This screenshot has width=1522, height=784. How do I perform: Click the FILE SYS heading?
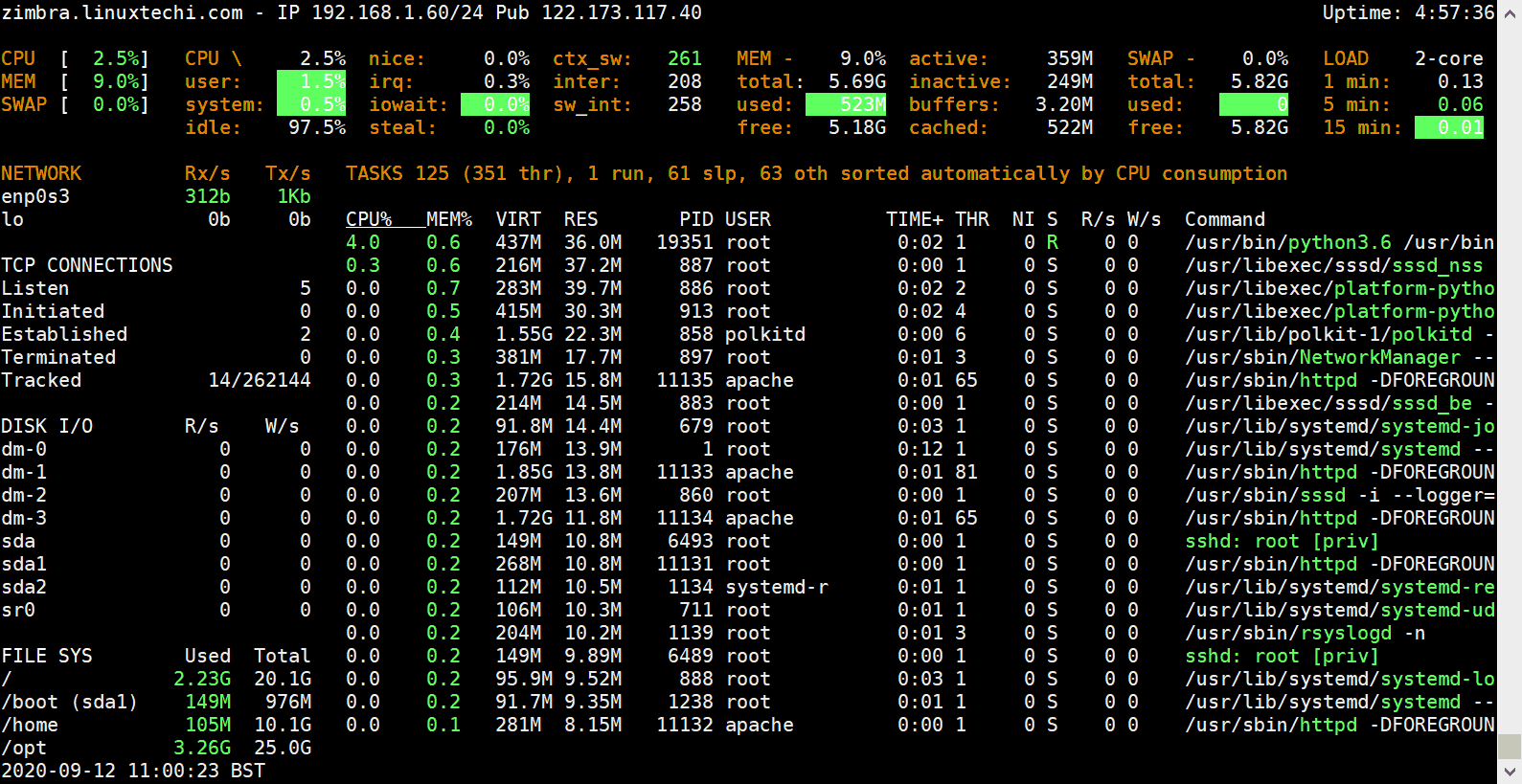pos(47,656)
